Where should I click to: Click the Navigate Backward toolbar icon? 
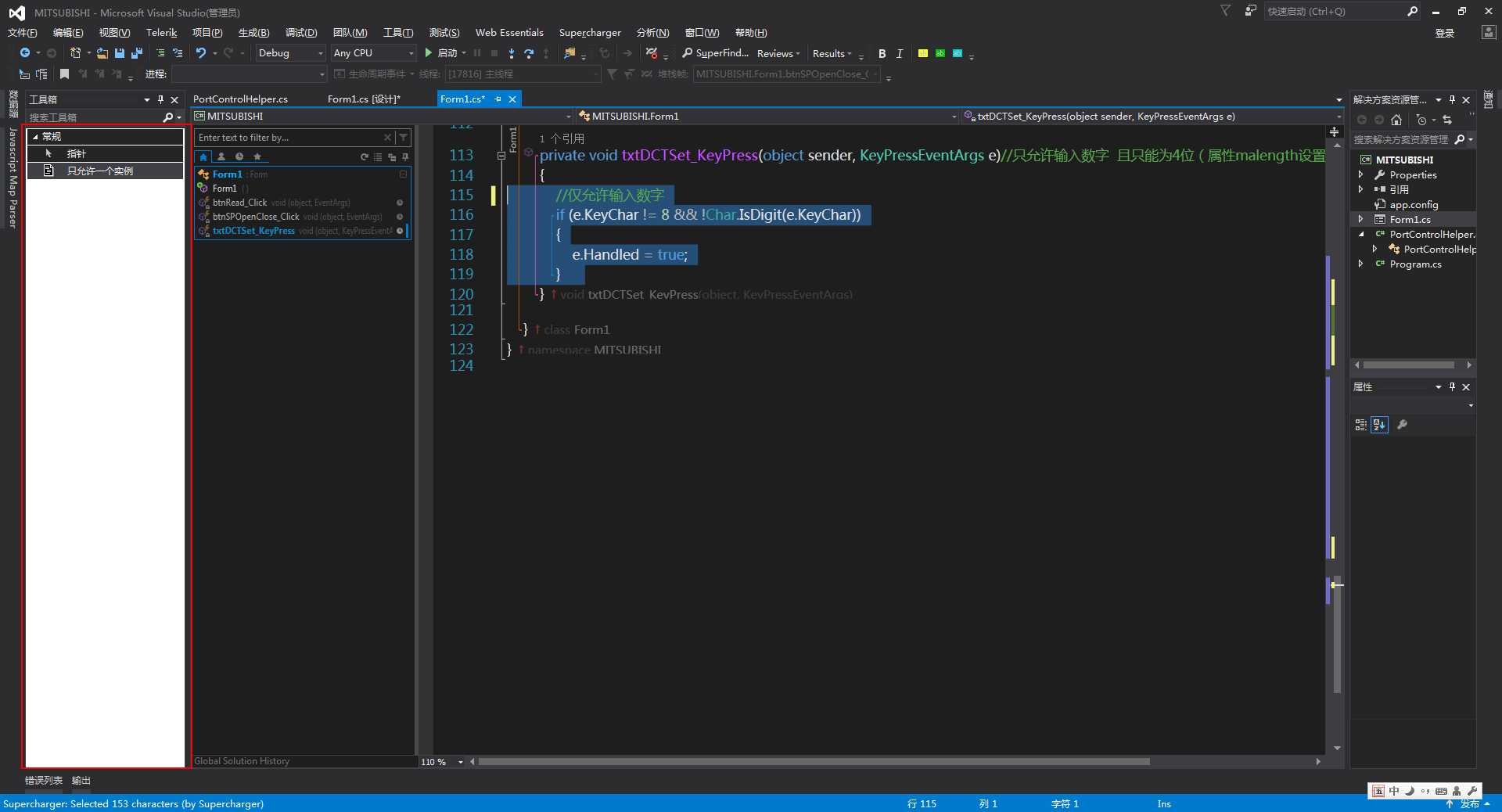(x=25, y=53)
